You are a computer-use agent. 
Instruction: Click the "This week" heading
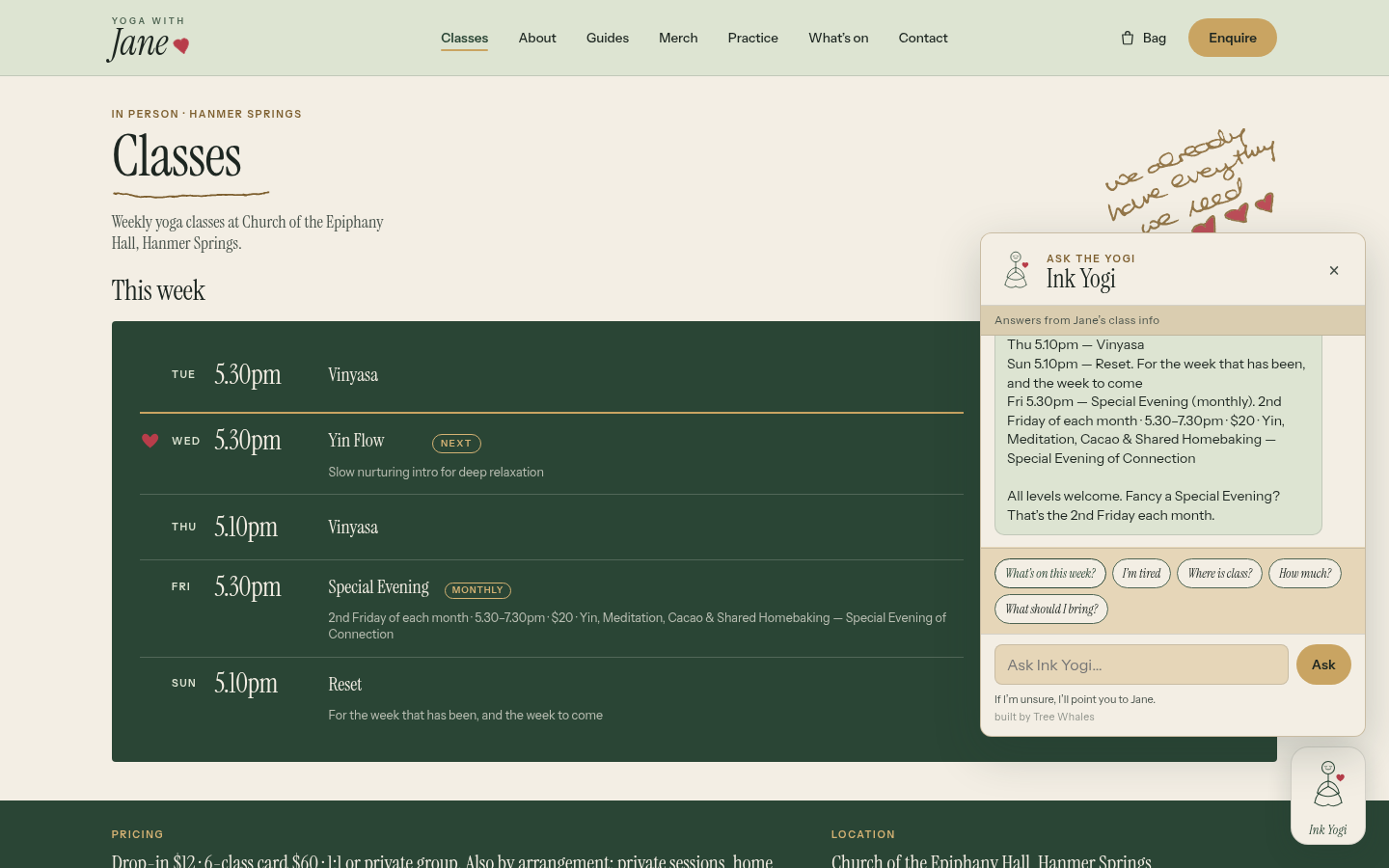(x=158, y=290)
